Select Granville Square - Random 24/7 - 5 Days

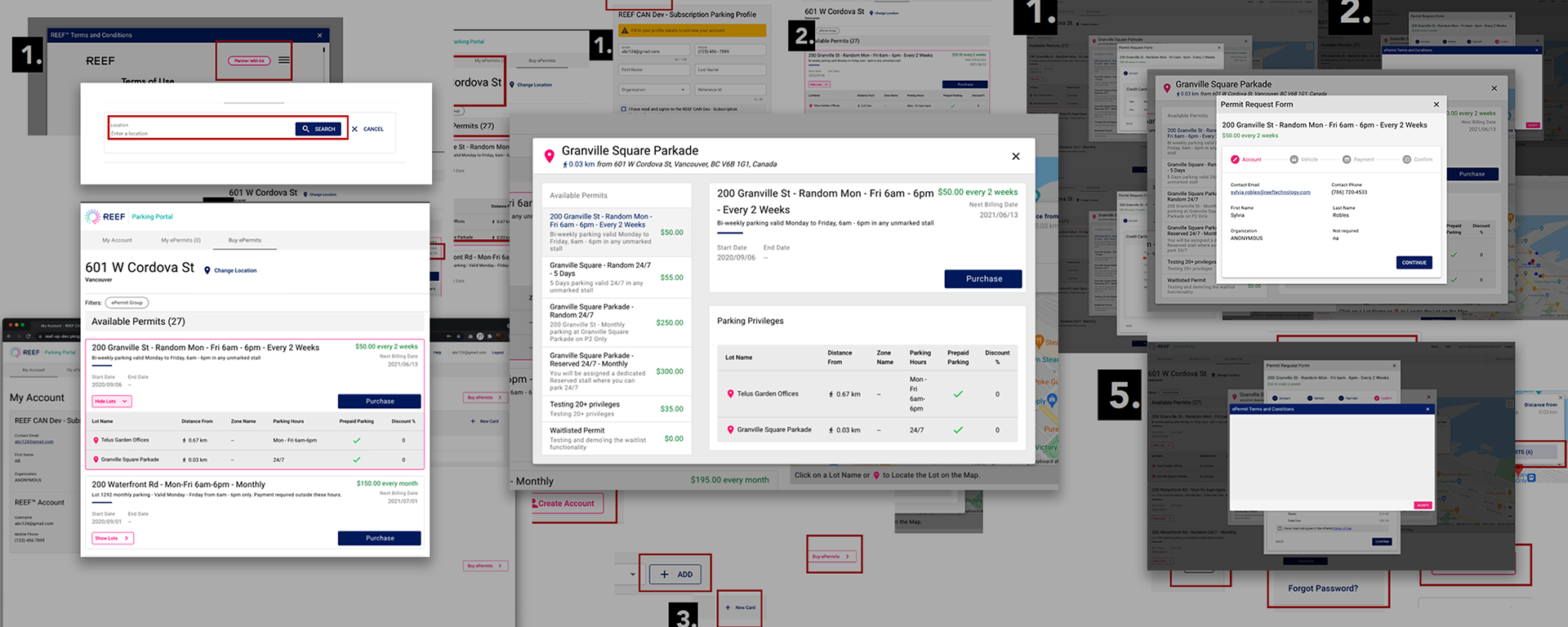click(x=617, y=278)
